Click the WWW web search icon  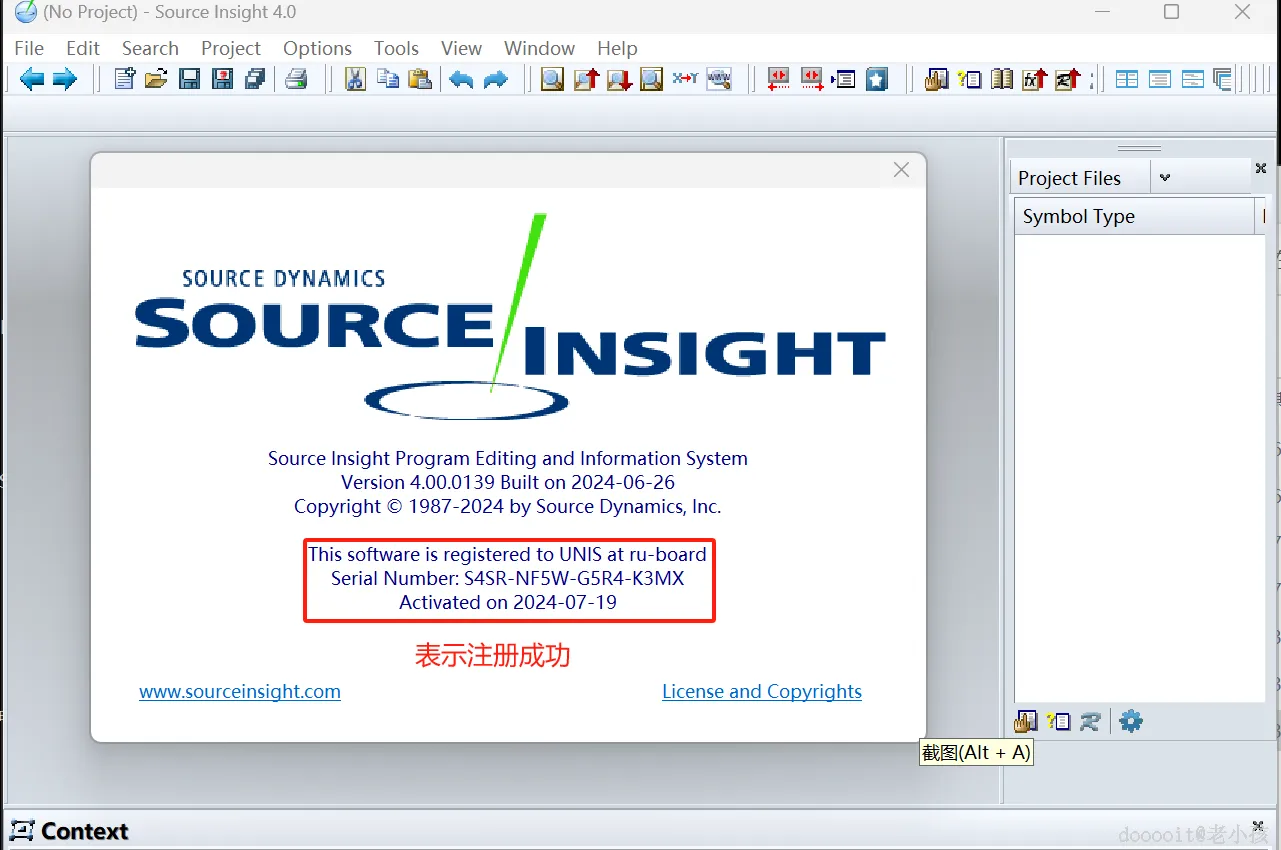pos(719,79)
